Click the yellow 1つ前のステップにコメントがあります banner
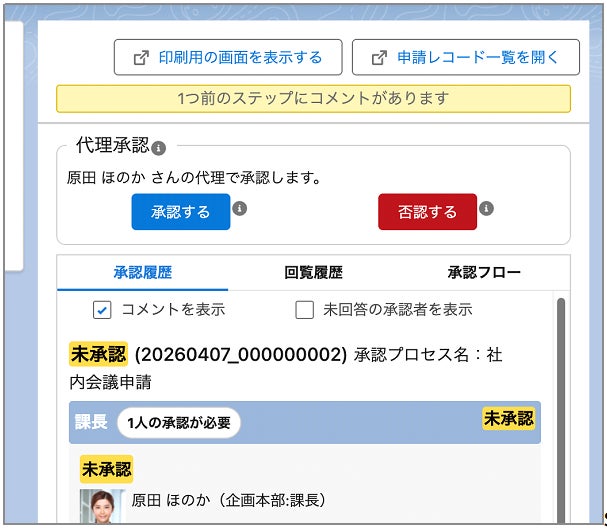Viewport: 607px width, 532px height. pos(313,99)
